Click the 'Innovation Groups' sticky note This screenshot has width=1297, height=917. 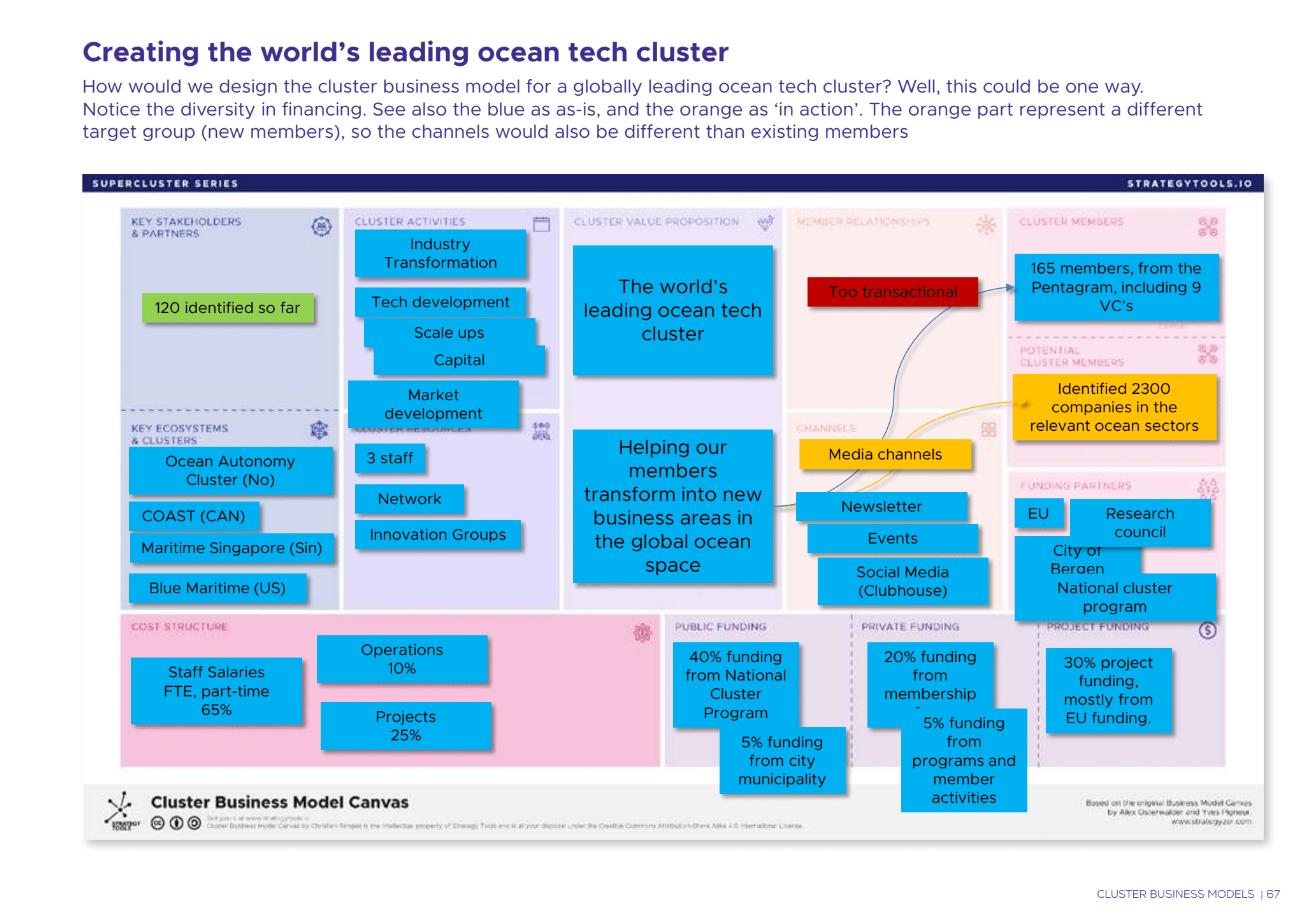coord(437,536)
